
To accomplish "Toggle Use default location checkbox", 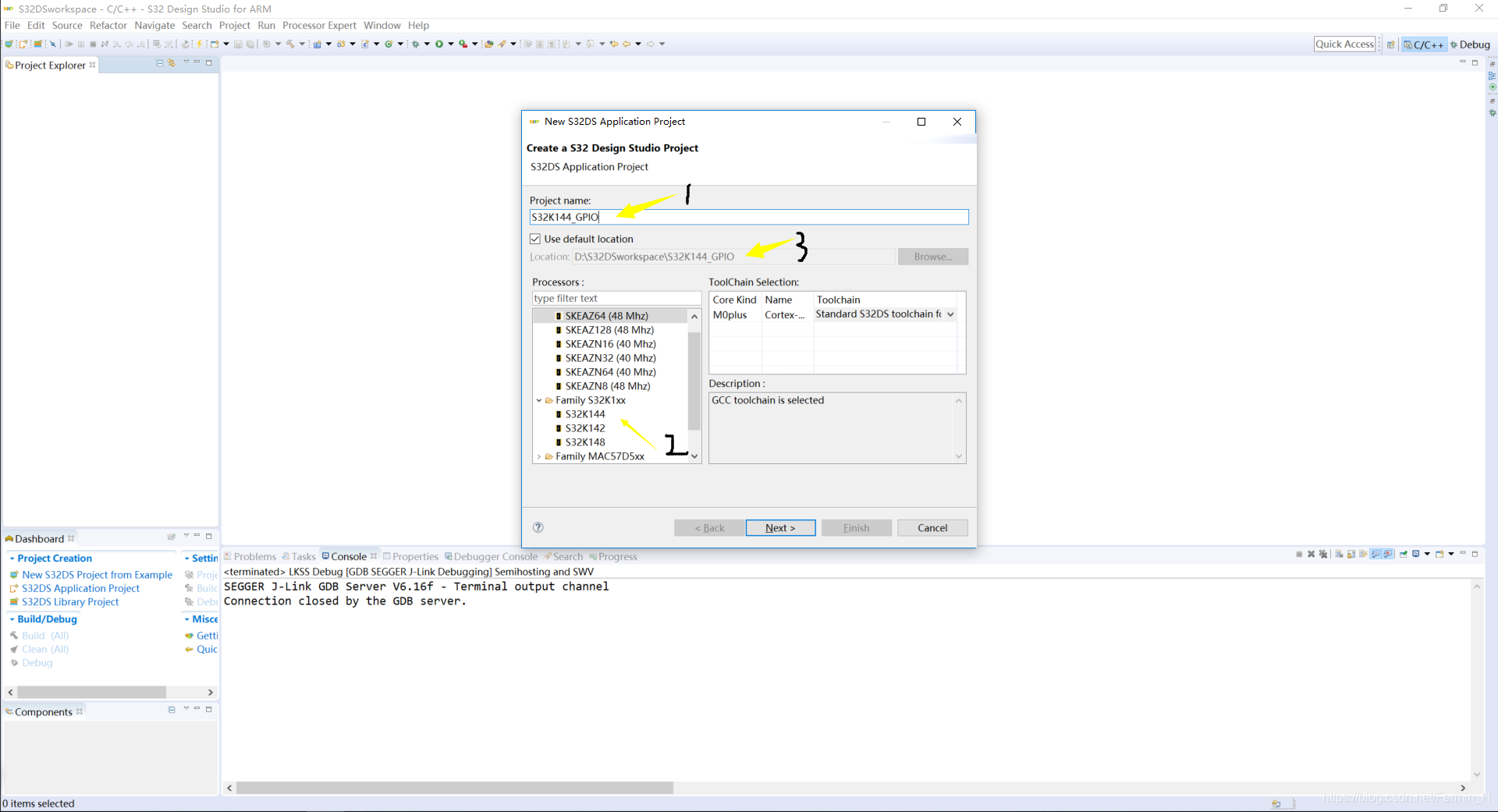I will pyautogui.click(x=535, y=239).
